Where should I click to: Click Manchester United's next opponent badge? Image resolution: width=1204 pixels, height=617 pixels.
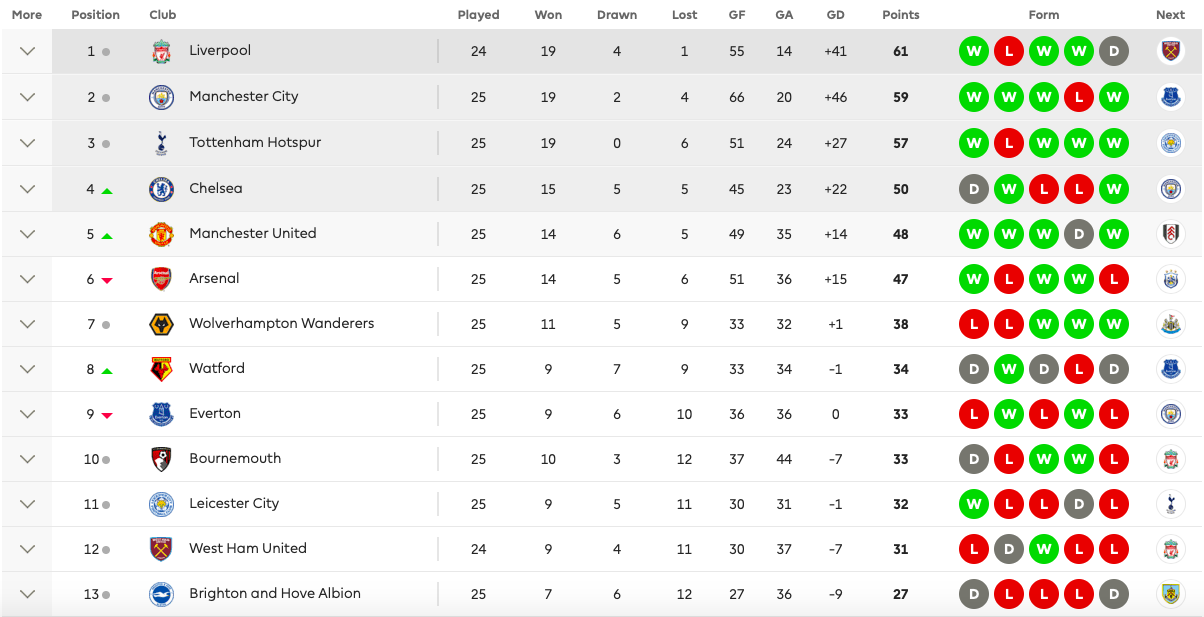coord(1170,234)
